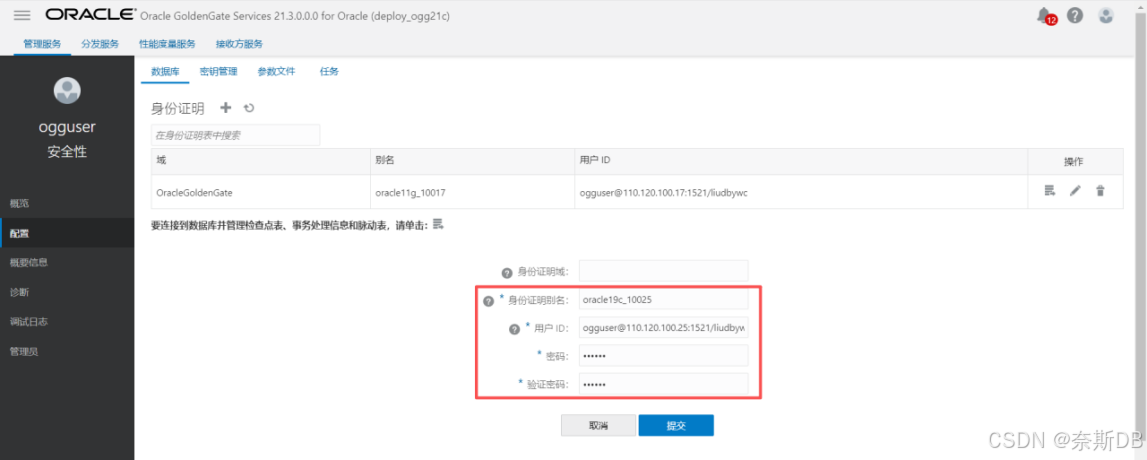Focus the 身份证明域 input field
This screenshot has width=1147, height=460.
point(663,271)
